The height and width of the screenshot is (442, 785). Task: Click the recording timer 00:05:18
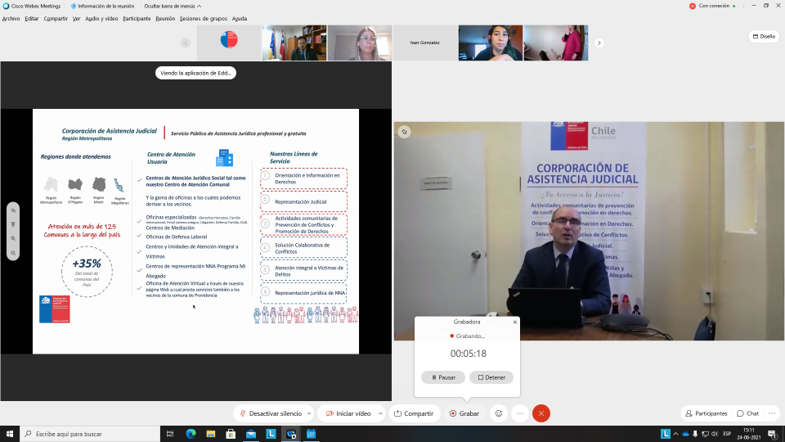coord(468,353)
